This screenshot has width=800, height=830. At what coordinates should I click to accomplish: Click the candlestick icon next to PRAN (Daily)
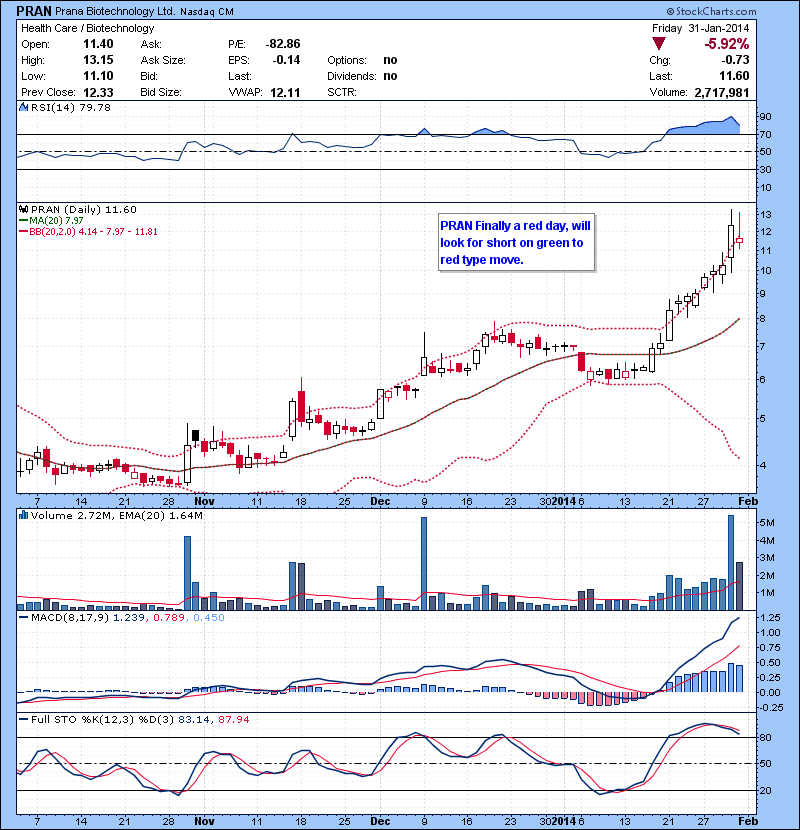[x=24, y=209]
